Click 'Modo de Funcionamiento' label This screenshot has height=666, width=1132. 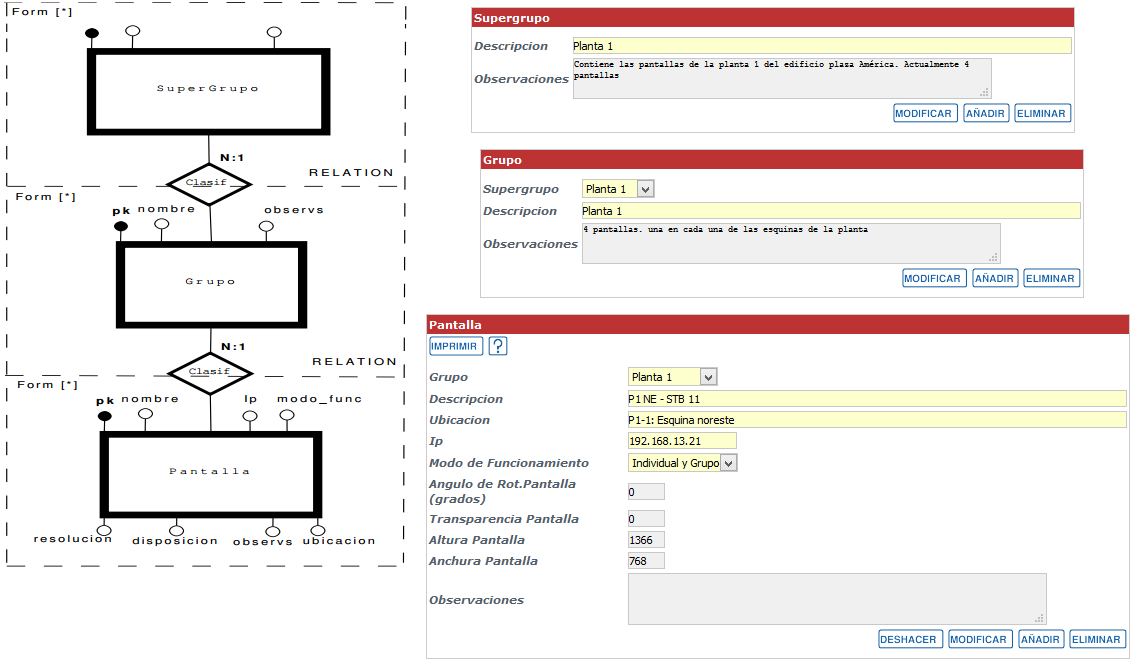point(509,463)
